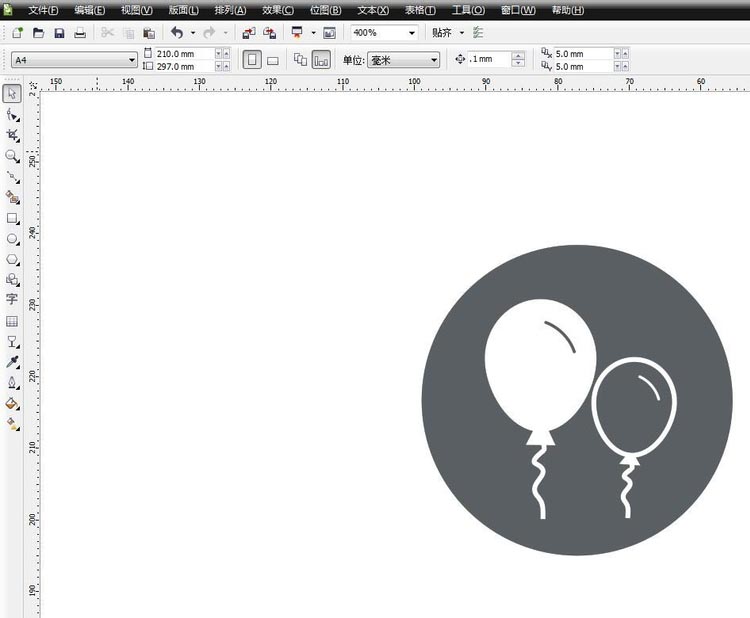Undo the last action
The height and width of the screenshot is (618, 750).
coord(177,33)
